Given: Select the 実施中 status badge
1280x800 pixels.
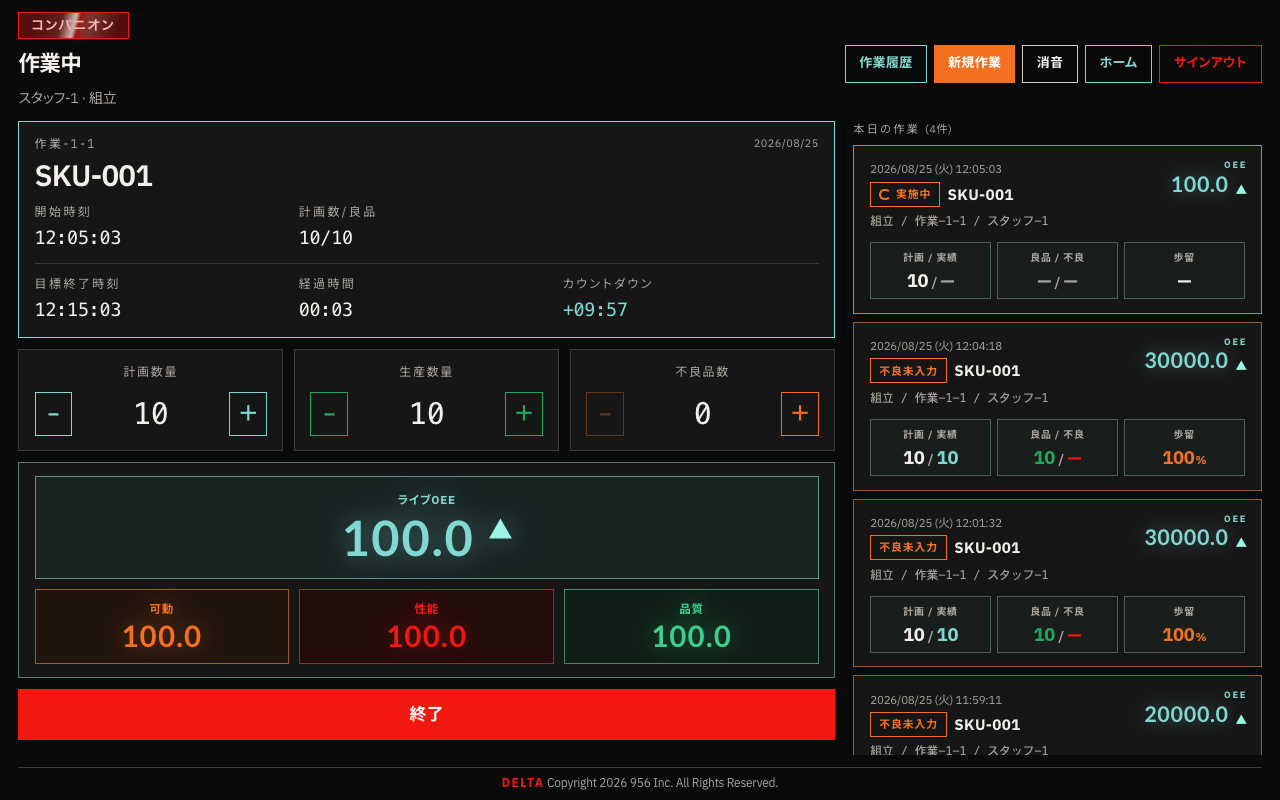Looking at the screenshot, I should pyautogui.click(x=905, y=194).
